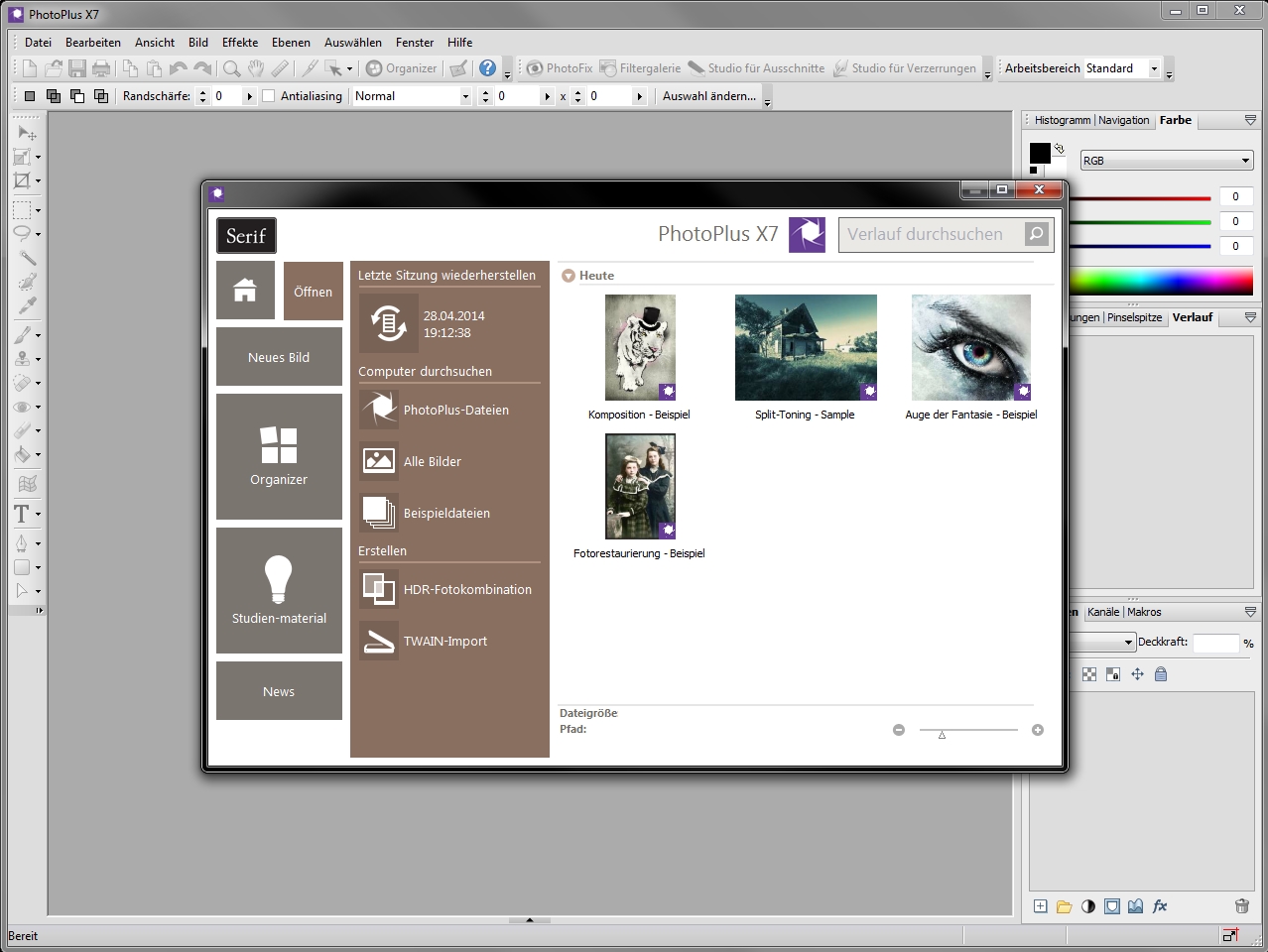Click the Auswahl ändern button

tap(708, 96)
